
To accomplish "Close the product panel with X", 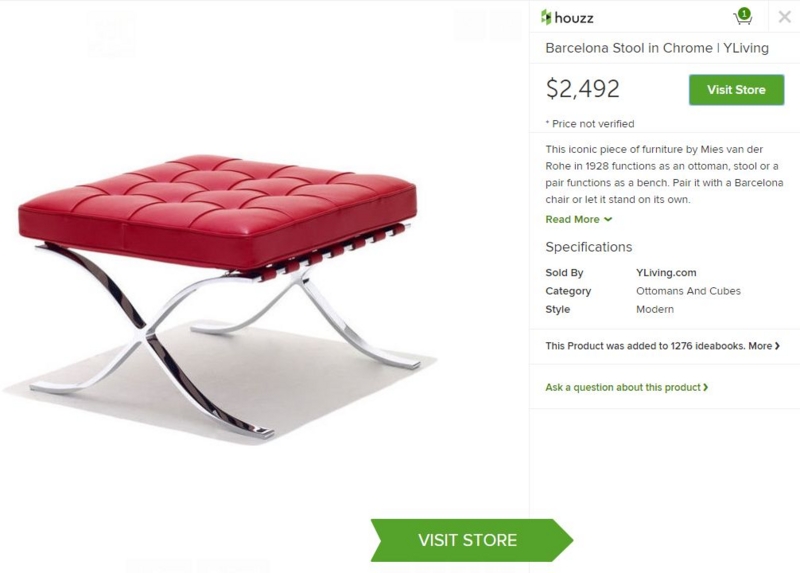I will pos(785,17).
